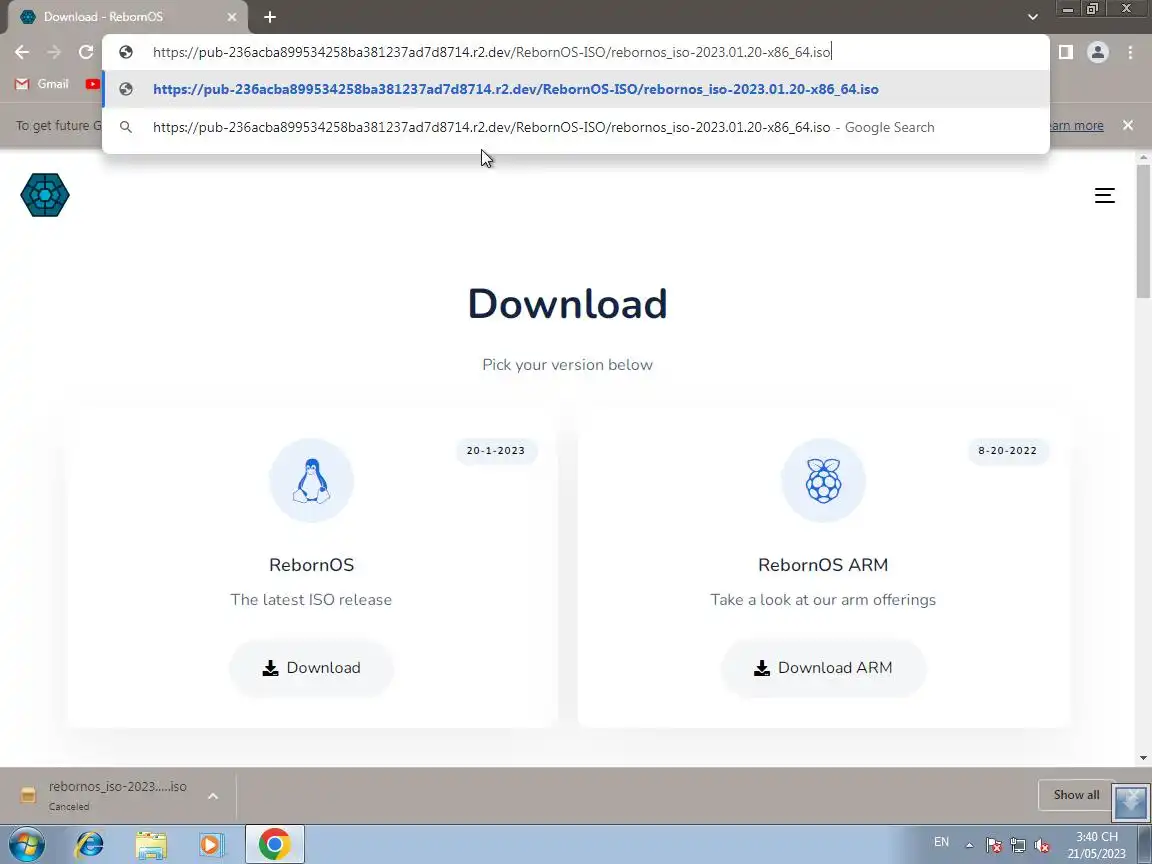
Task: Click the network tray icon
Action: coord(1018,845)
